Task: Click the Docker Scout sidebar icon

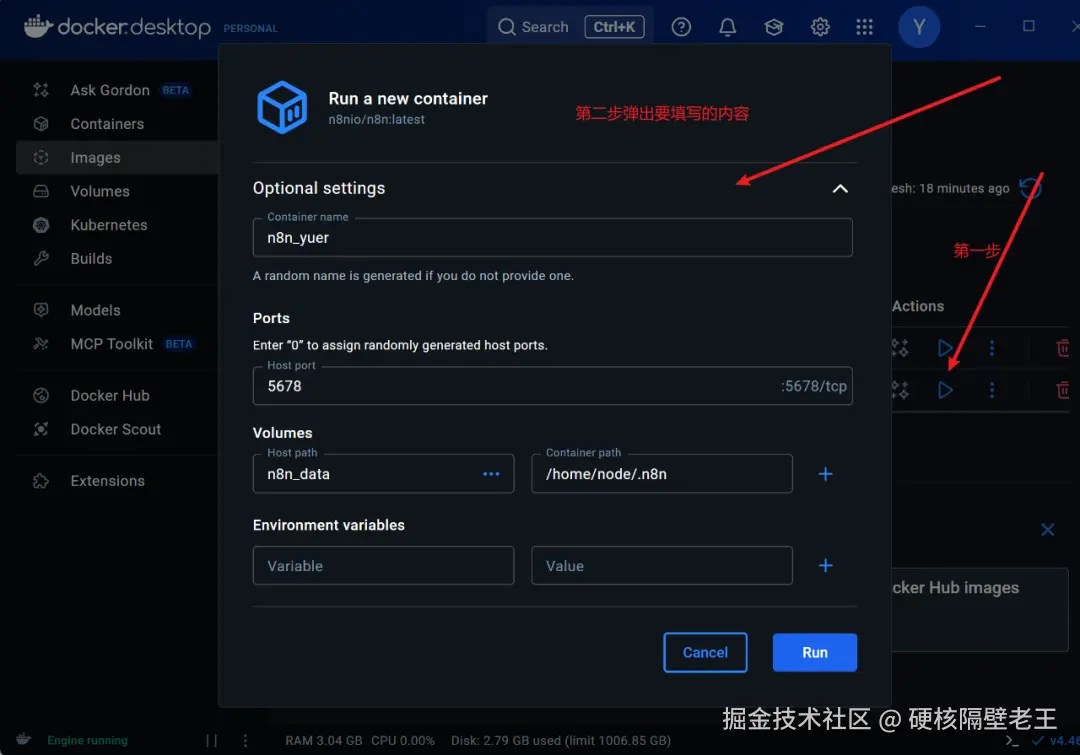Action: click(41, 429)
